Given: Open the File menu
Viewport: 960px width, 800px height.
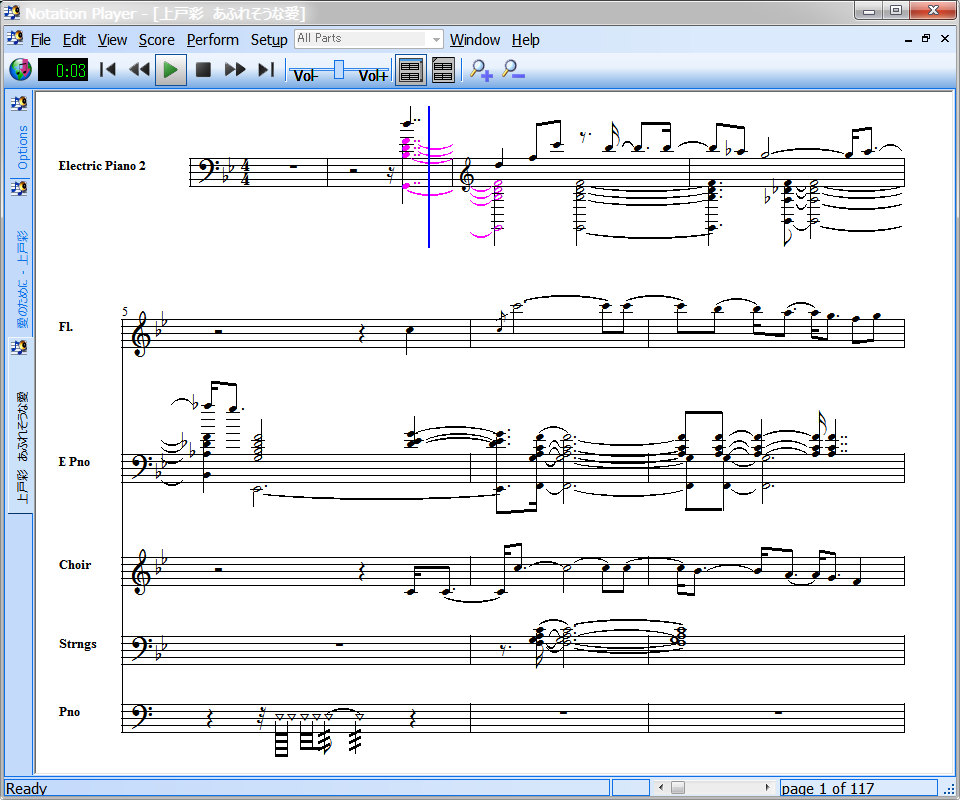Looking at the screenshot, I should [40, 40].
